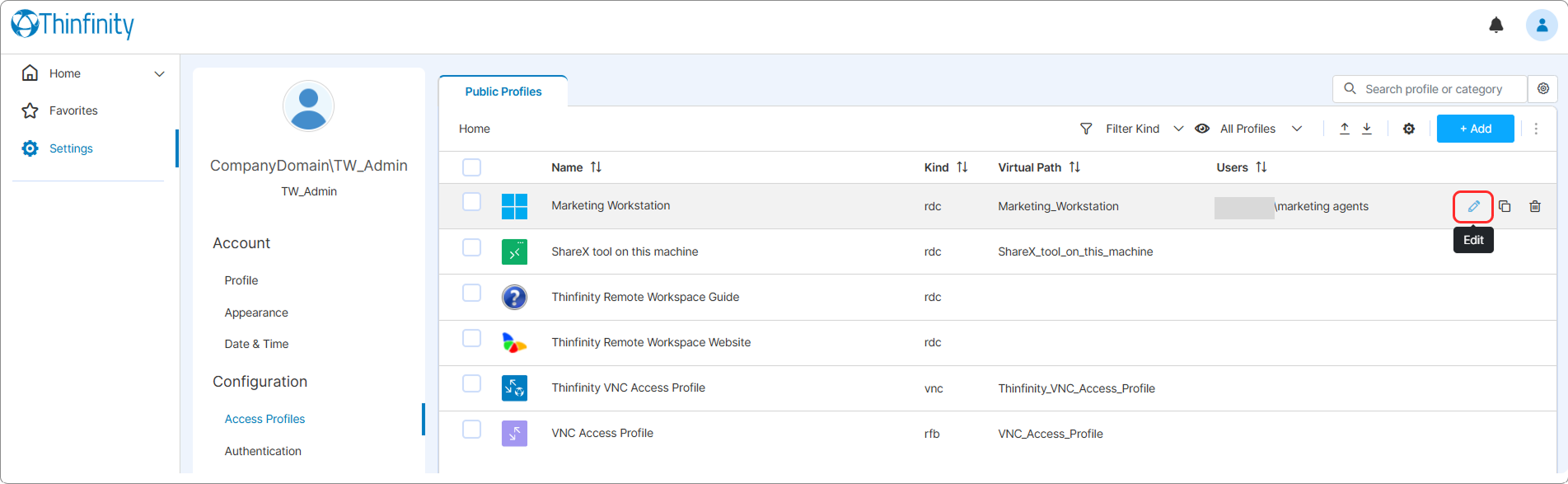Click the Workspace Website colorful icon
This screenshot has height=484, width=1568.
click(514, 342)
